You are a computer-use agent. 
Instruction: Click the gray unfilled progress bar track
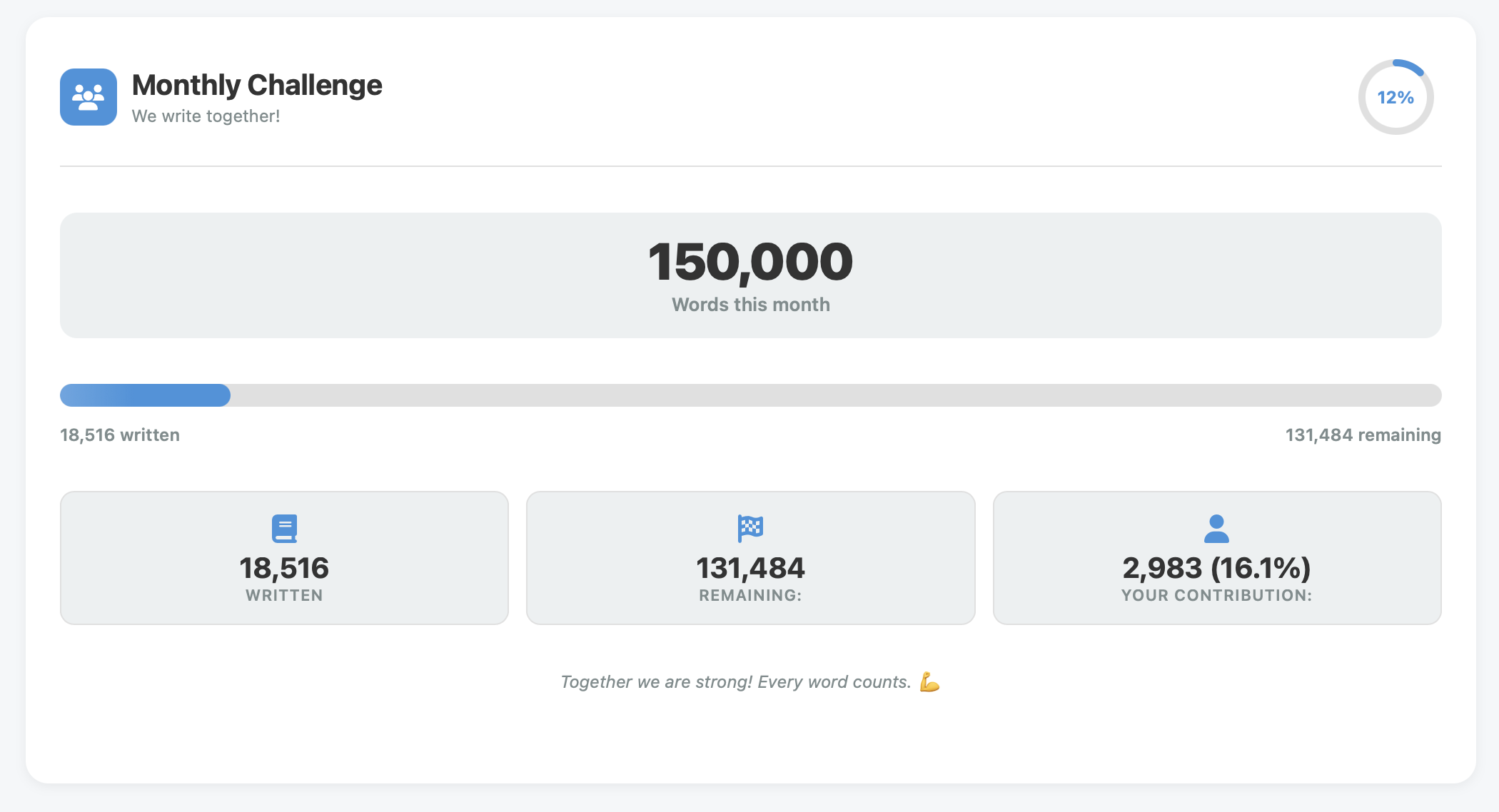(836, 395)
